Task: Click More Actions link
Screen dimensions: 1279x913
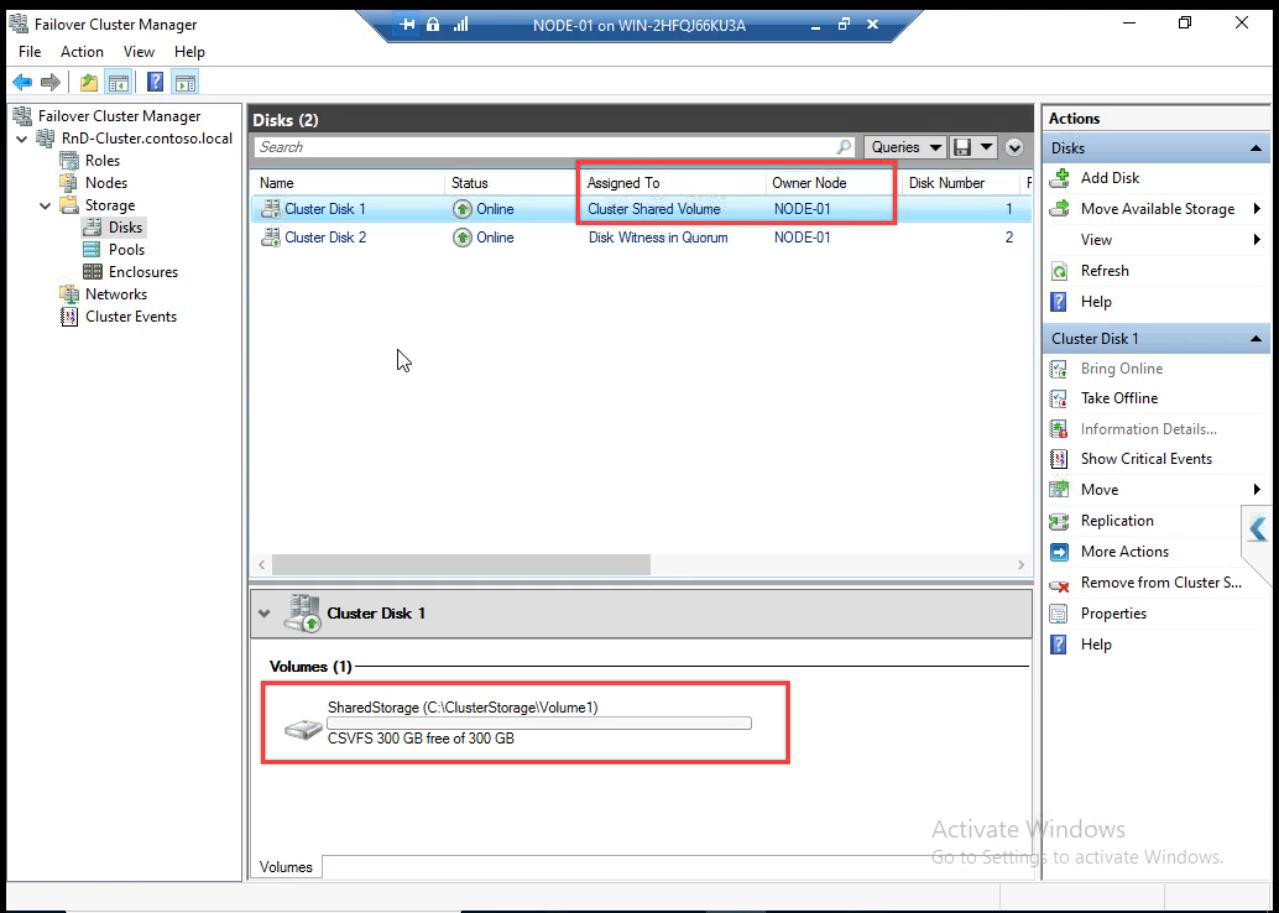Action: pos(1125,552)
